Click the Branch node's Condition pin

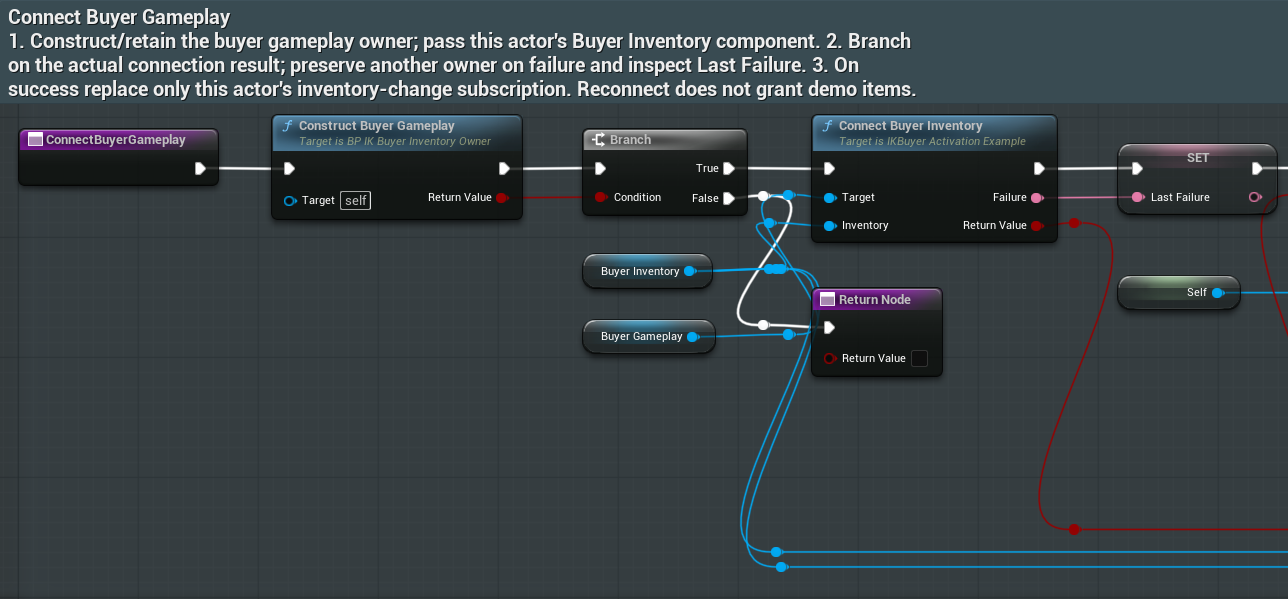pyautogui.click(x=600, y=197)
